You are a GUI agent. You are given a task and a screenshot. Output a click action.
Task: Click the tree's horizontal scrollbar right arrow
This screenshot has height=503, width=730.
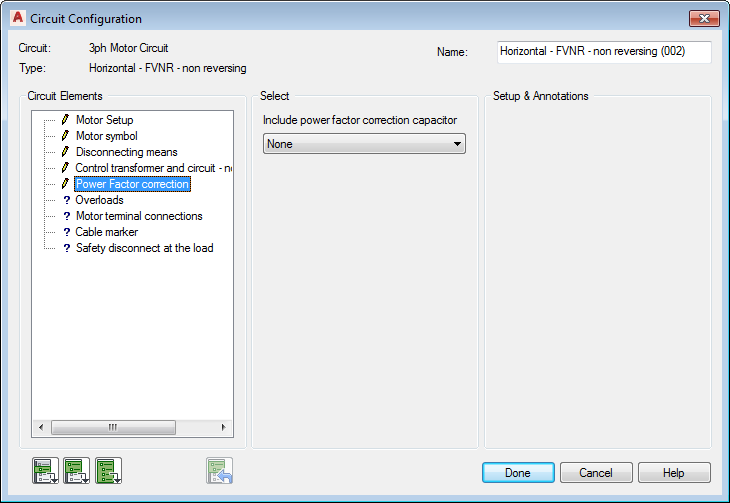point(225,427)
